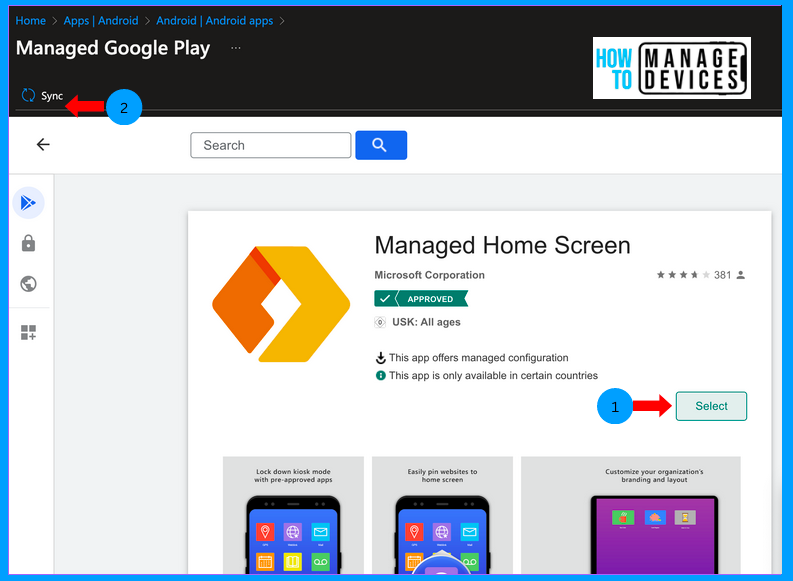The height and width of the screenshot is (581, 793).
Task: Click the Managed Home Screen title
Action: click(x=502, y=245)
